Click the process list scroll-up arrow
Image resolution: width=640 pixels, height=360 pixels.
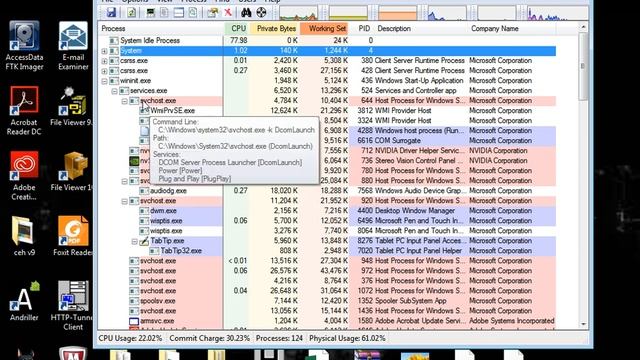583,27
